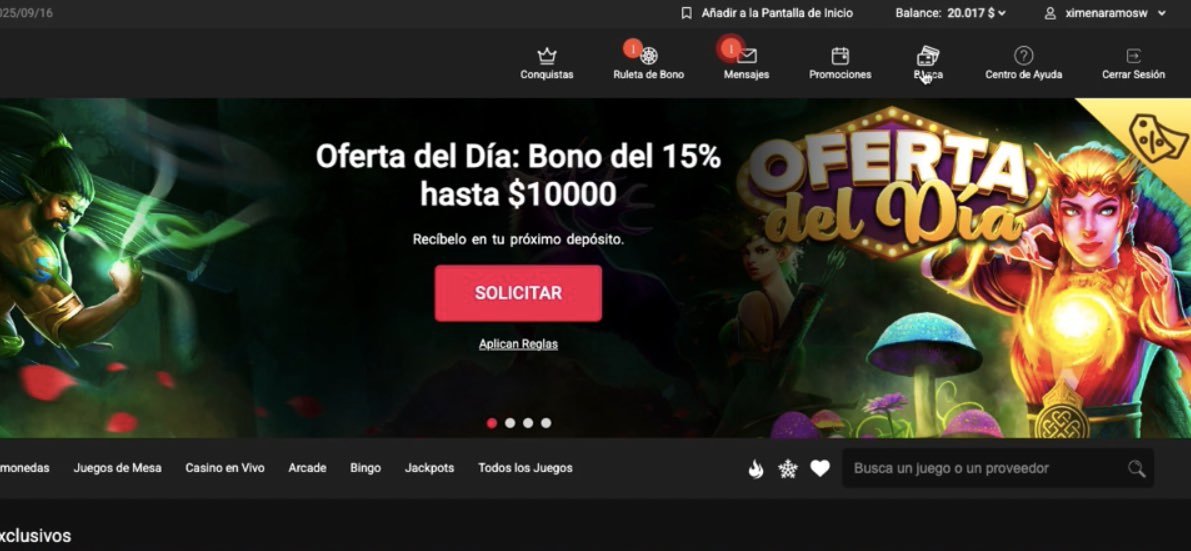Select the first carousel slide dot

click(x=491, y=423)
